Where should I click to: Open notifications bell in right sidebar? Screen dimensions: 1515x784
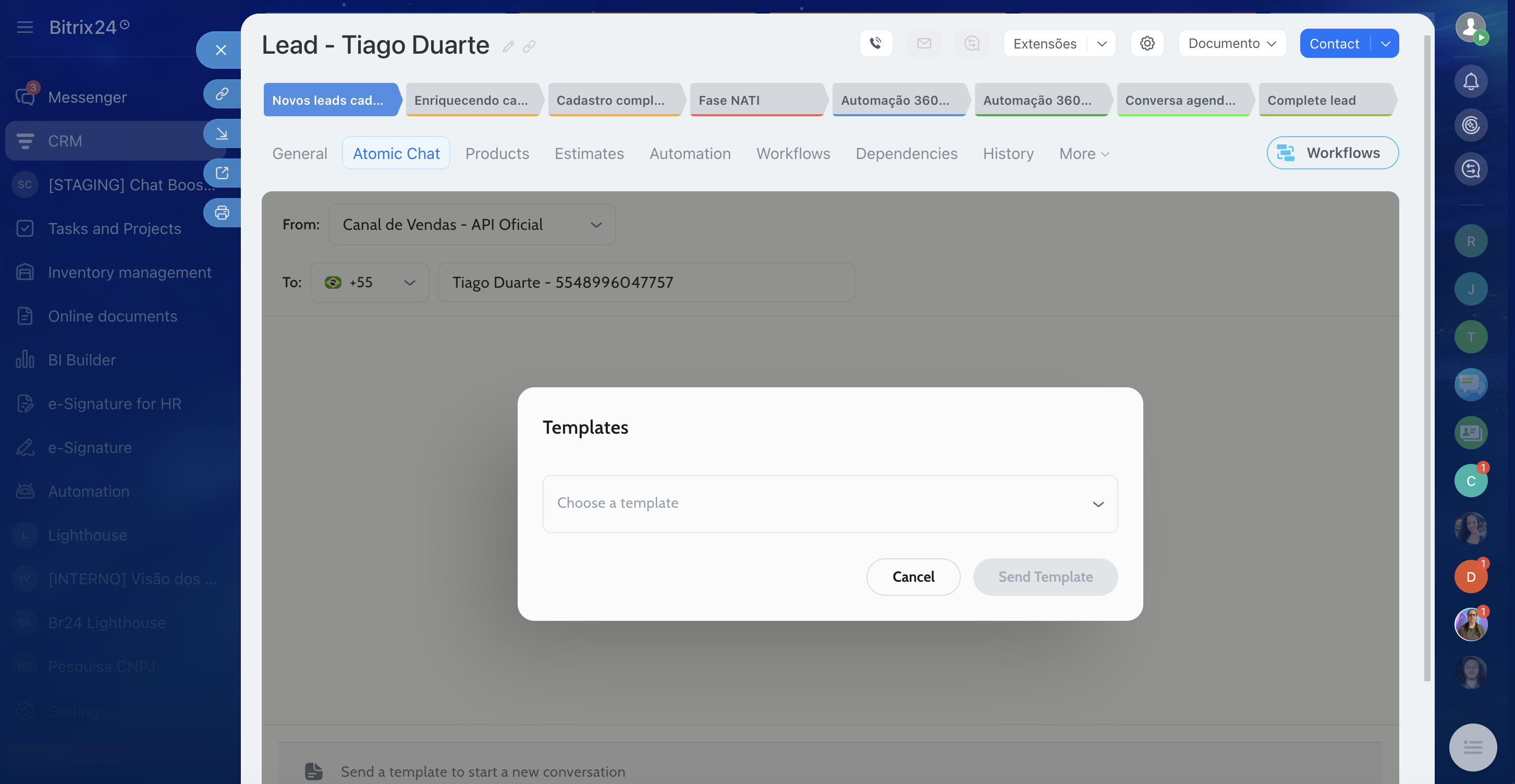pyautogui.click(x=1470, y=81)
